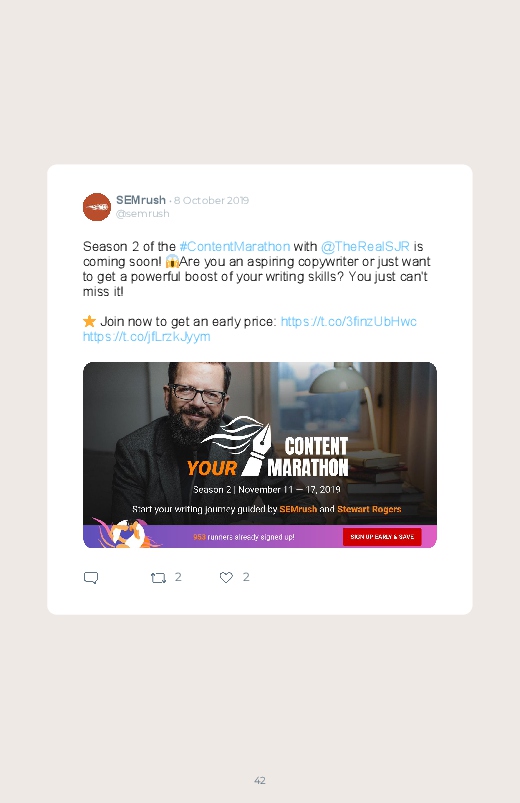520x803 pixels.
Task: Click the likes count number
Action: tap(246, 577)
